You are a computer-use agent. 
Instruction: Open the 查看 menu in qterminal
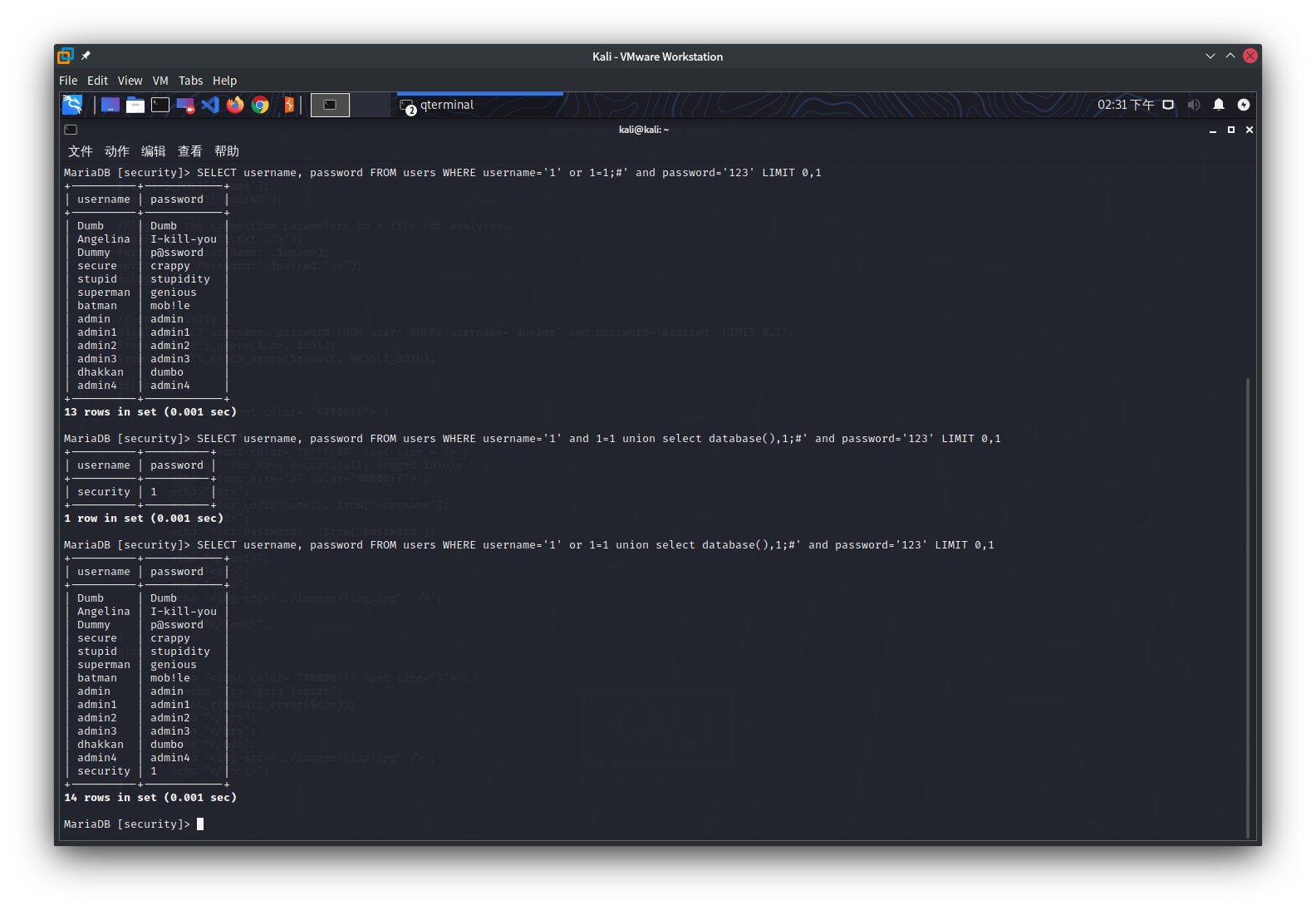pyautogui.click(x=190, y=151)
